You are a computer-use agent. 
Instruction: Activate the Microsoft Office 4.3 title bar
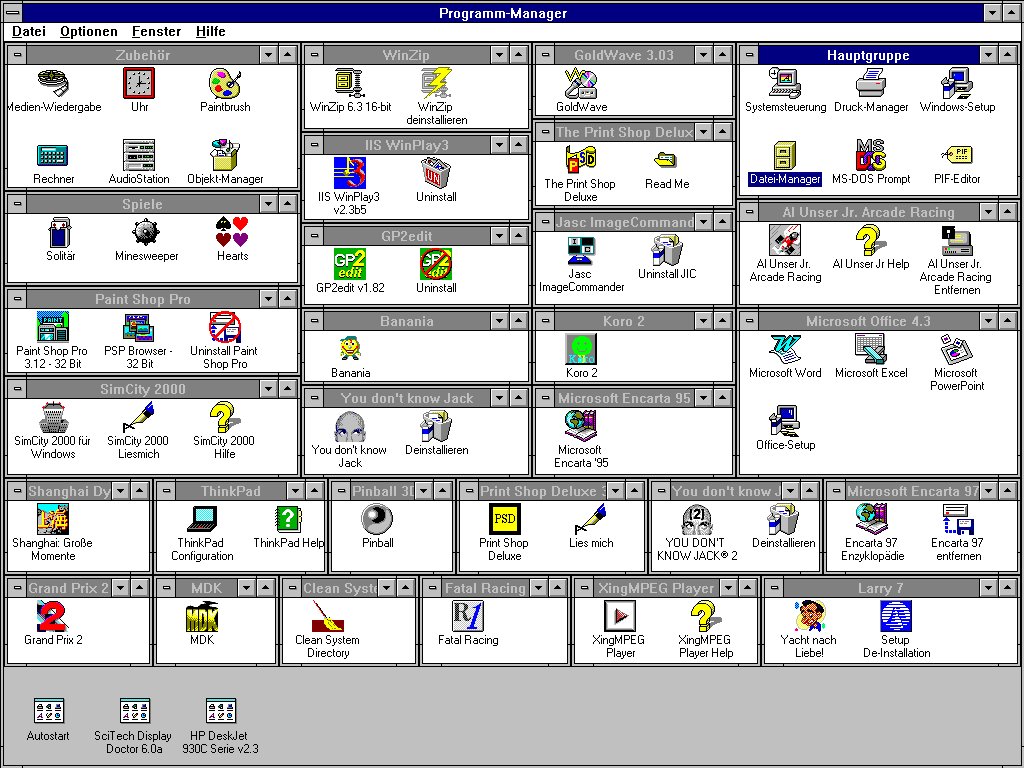coord(868,321)
